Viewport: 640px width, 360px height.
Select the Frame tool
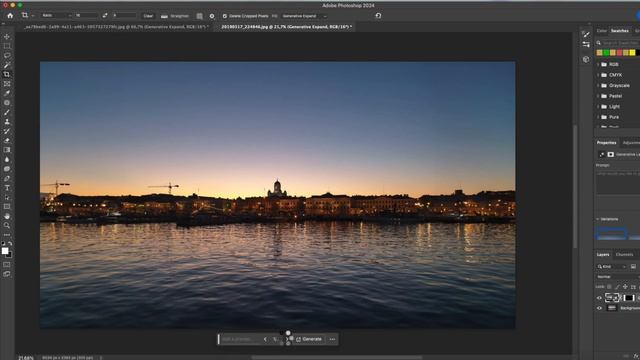7,84
